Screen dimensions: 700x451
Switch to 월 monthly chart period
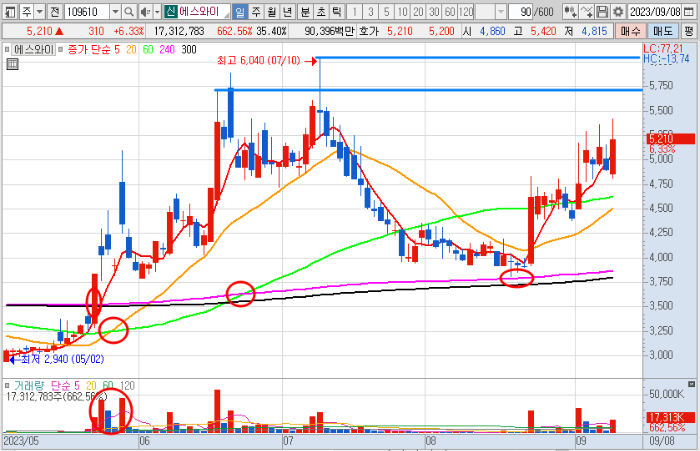(272, 11)
